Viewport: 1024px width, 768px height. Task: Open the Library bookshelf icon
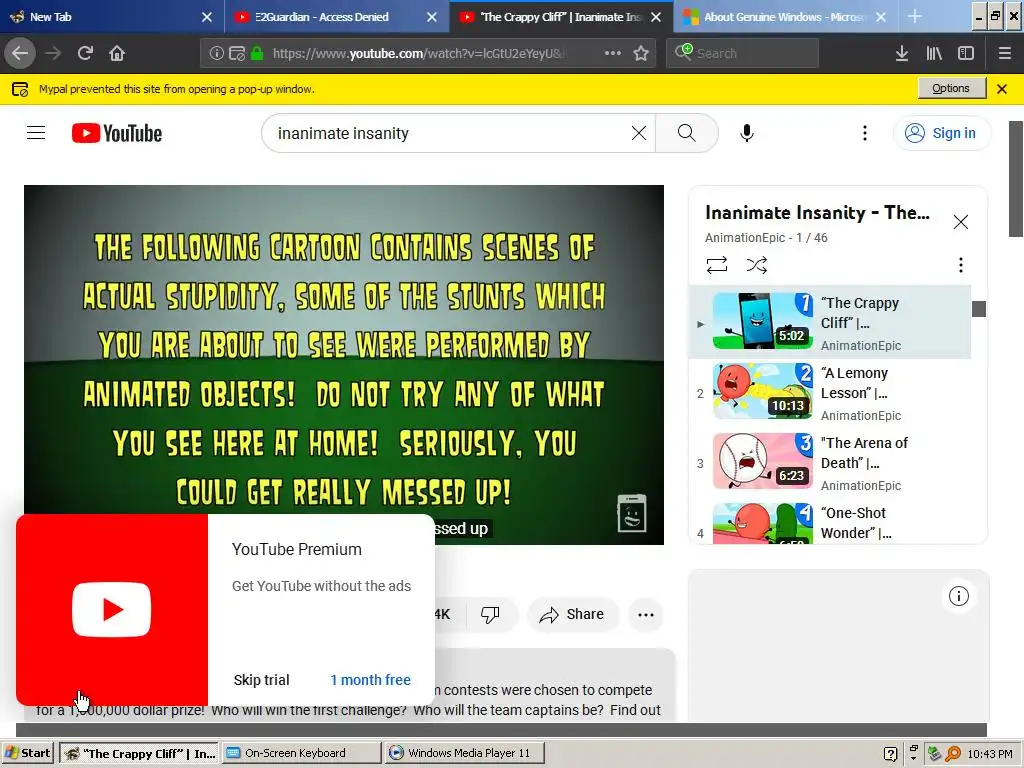click(x=934, y=53)
